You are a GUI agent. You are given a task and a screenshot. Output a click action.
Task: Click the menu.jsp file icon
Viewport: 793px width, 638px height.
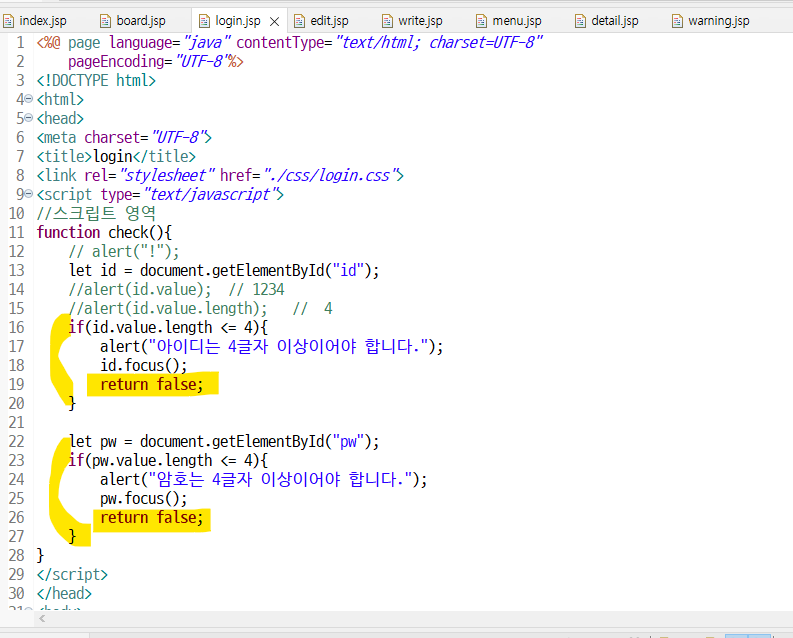point(481,21)
